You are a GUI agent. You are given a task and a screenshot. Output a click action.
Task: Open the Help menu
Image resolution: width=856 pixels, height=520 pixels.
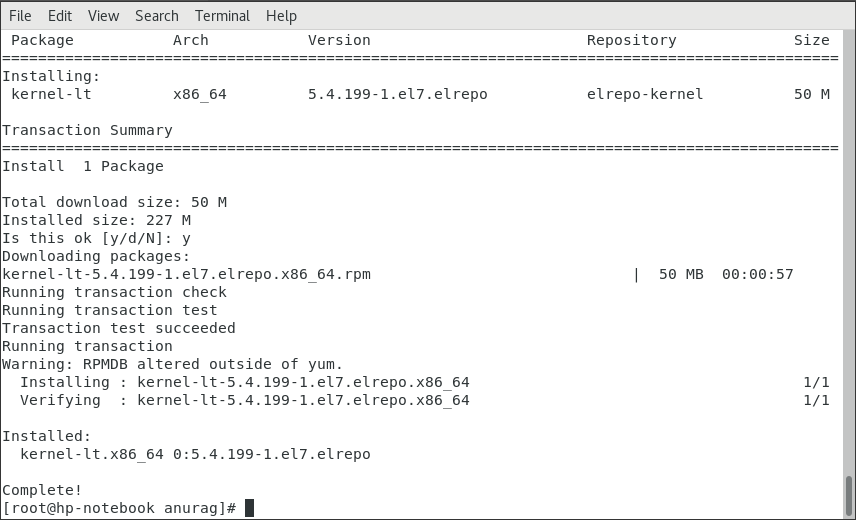281,16
